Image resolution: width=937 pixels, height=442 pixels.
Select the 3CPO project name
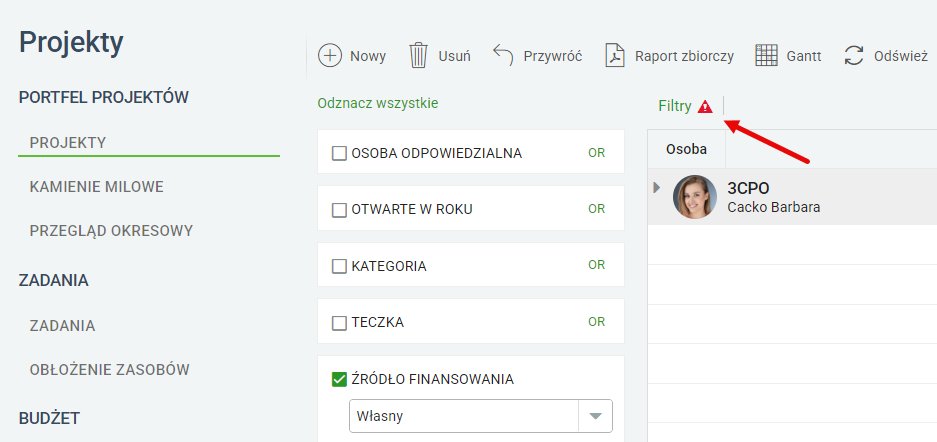tap(748, 188)
